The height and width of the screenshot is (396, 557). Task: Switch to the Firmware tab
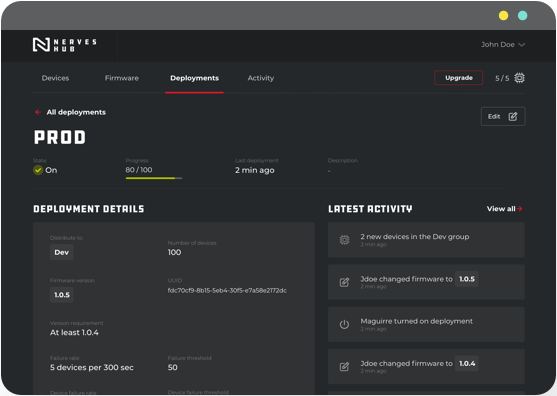point(122,78)
